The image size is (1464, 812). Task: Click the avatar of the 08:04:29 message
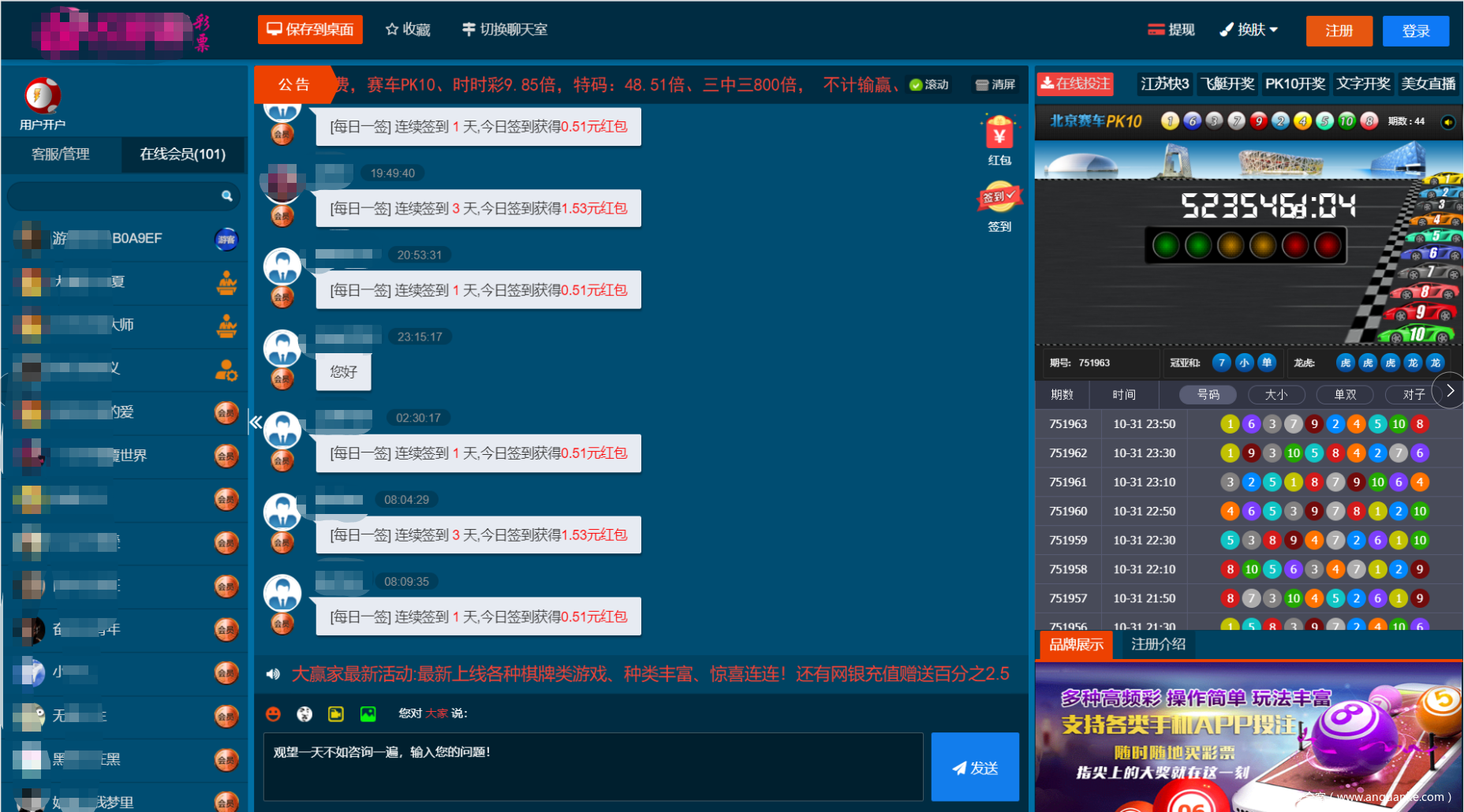(x=282, y=512)
